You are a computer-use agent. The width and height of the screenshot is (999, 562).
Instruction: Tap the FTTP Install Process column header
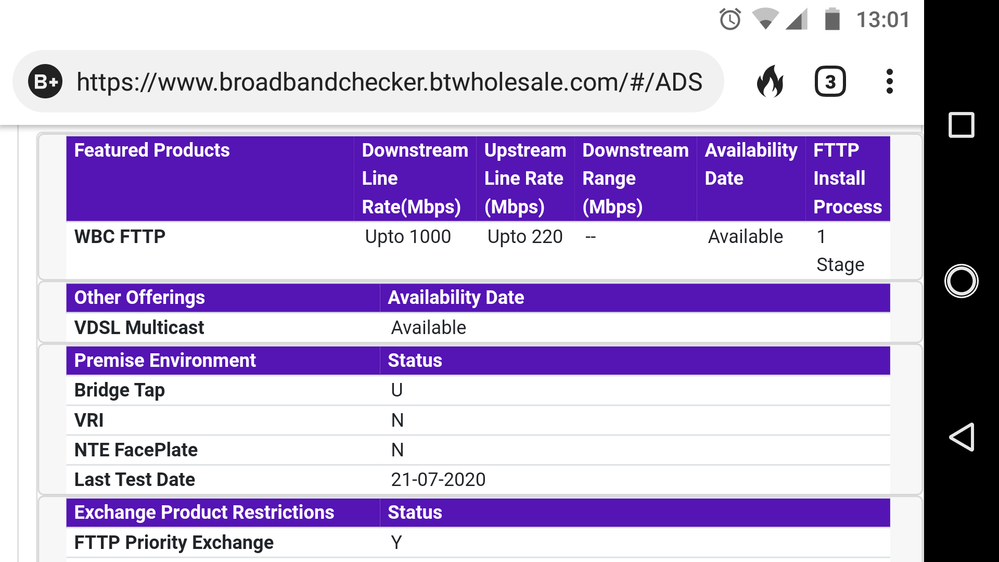[847, 178]
